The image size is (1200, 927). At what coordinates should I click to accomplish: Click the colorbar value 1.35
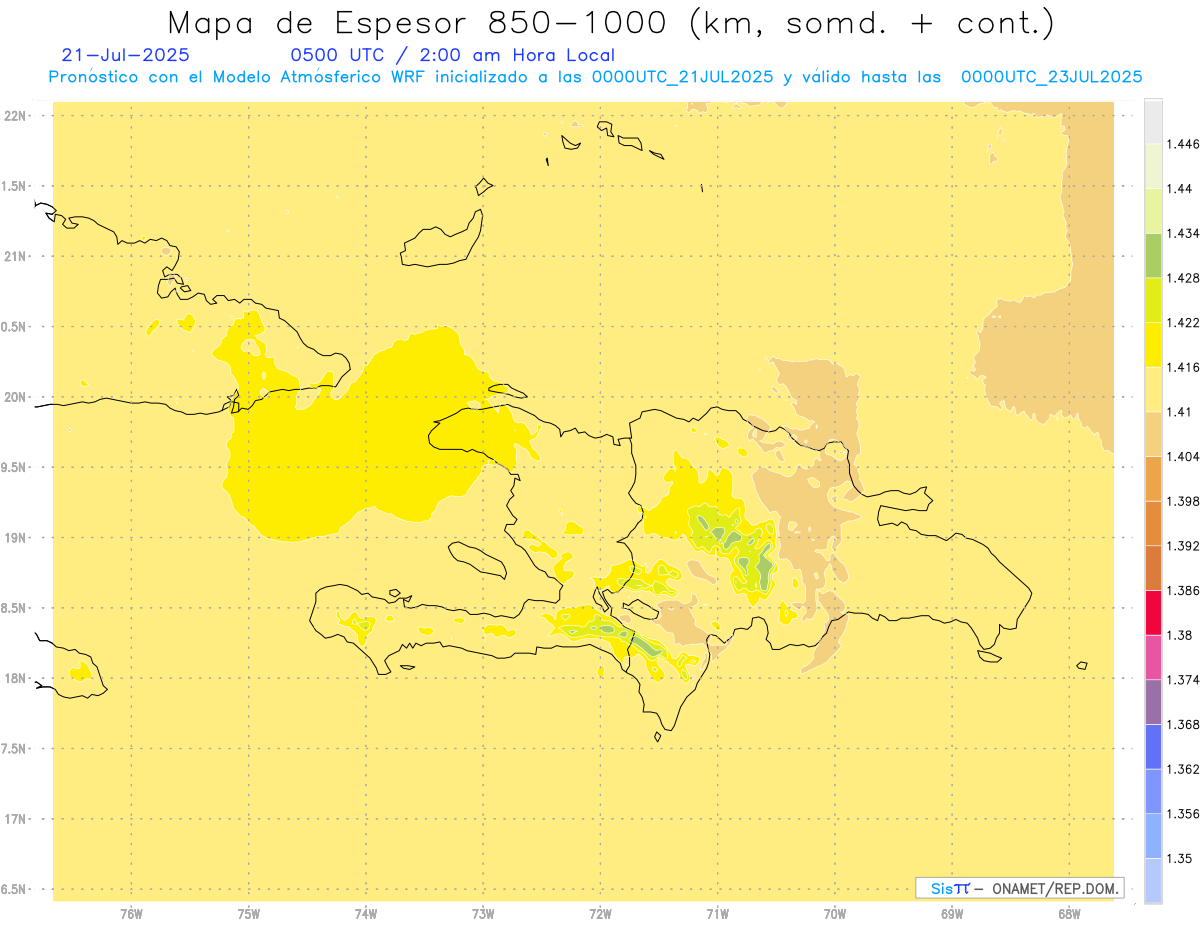(x=1180, y=858)
